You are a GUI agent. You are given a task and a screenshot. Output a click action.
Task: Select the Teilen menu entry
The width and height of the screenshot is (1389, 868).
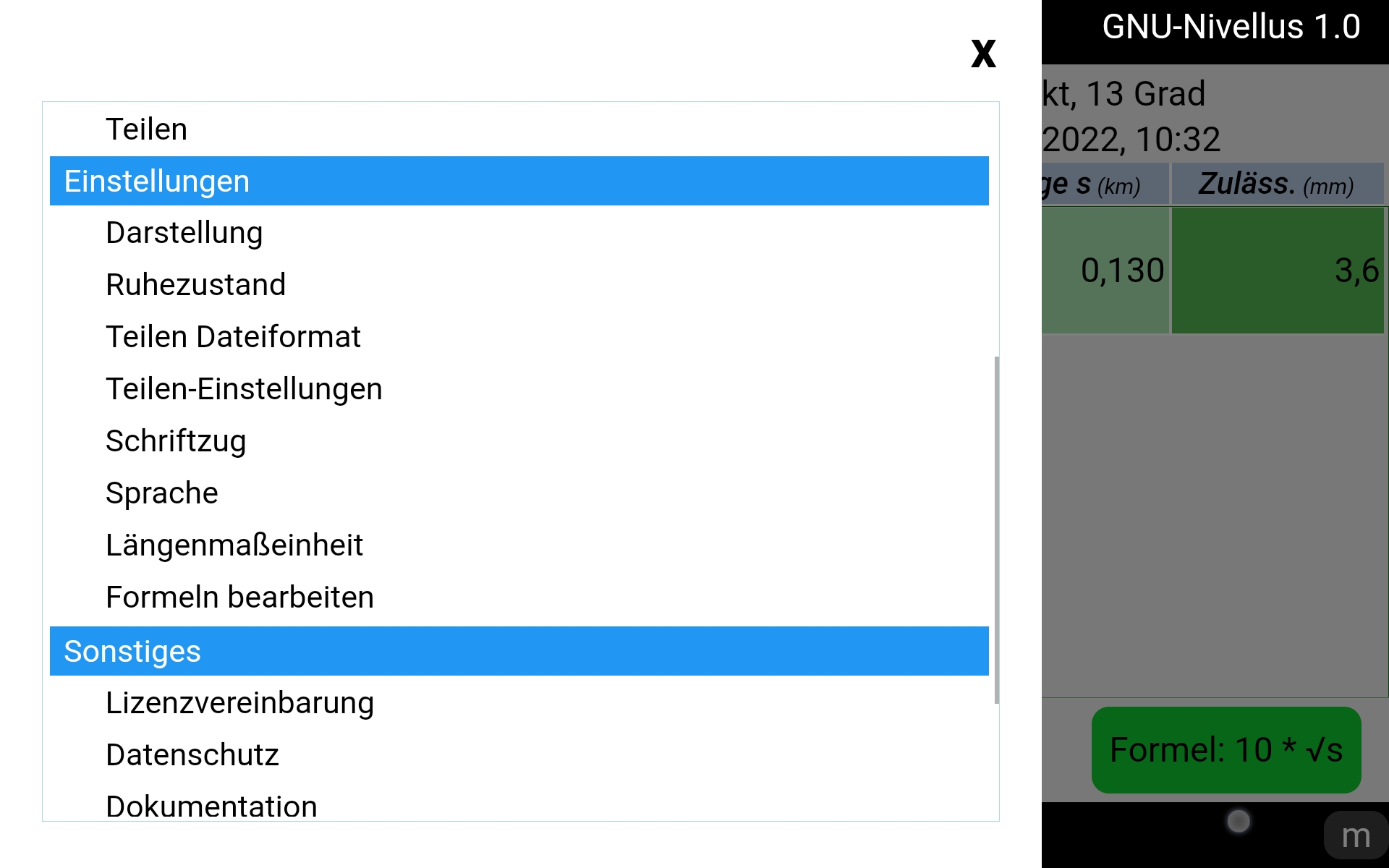146,129
